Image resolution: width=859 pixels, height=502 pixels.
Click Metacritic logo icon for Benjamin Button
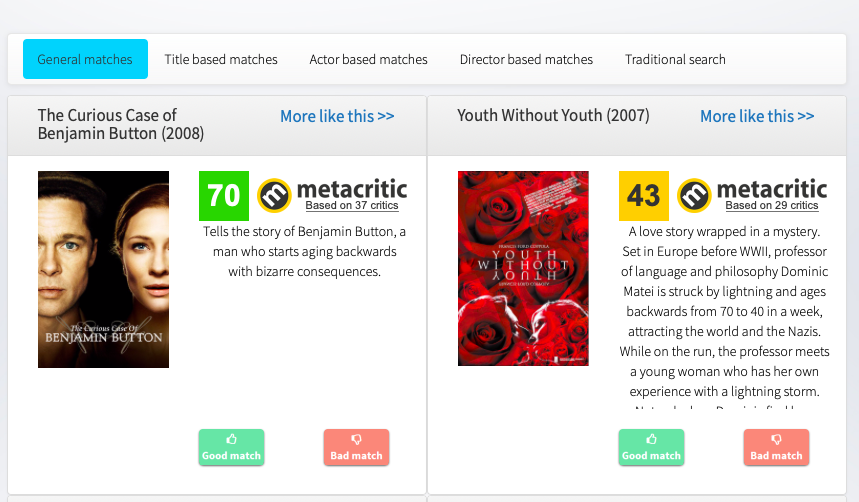(274, 196)
